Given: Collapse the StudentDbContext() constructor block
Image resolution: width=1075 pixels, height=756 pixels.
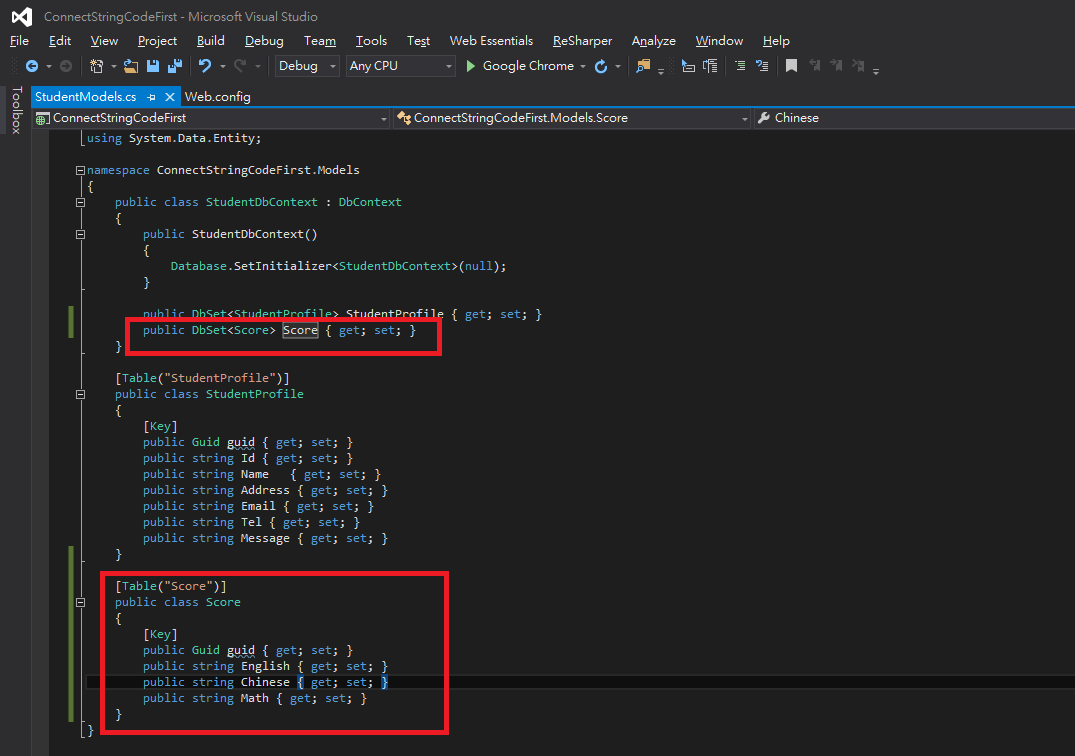Looking at the screenshot, I should [x=80, y=234].
